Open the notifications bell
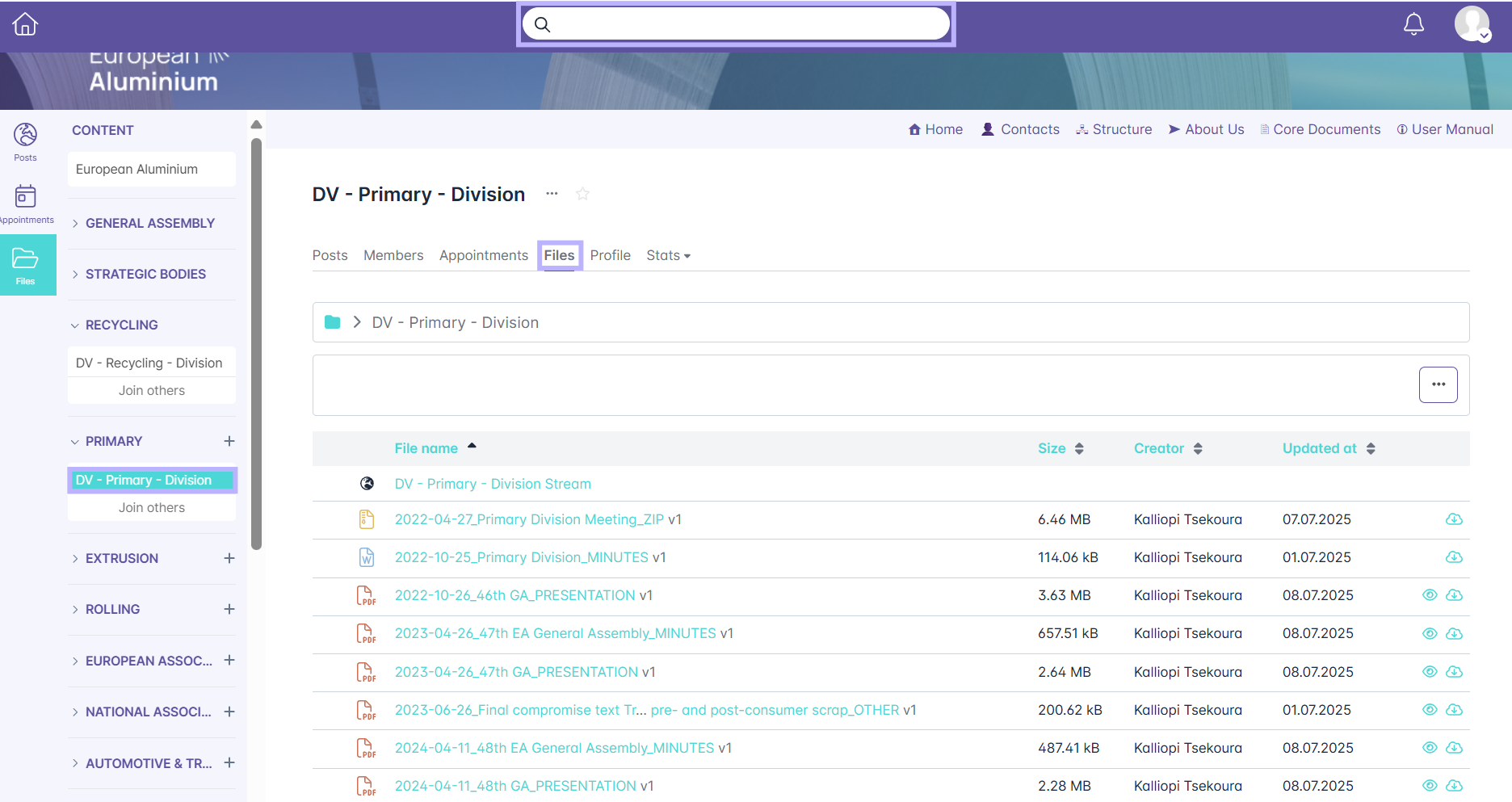Image resolution: width=1512 pixels, height=802 pixels. click(1413, 24)
